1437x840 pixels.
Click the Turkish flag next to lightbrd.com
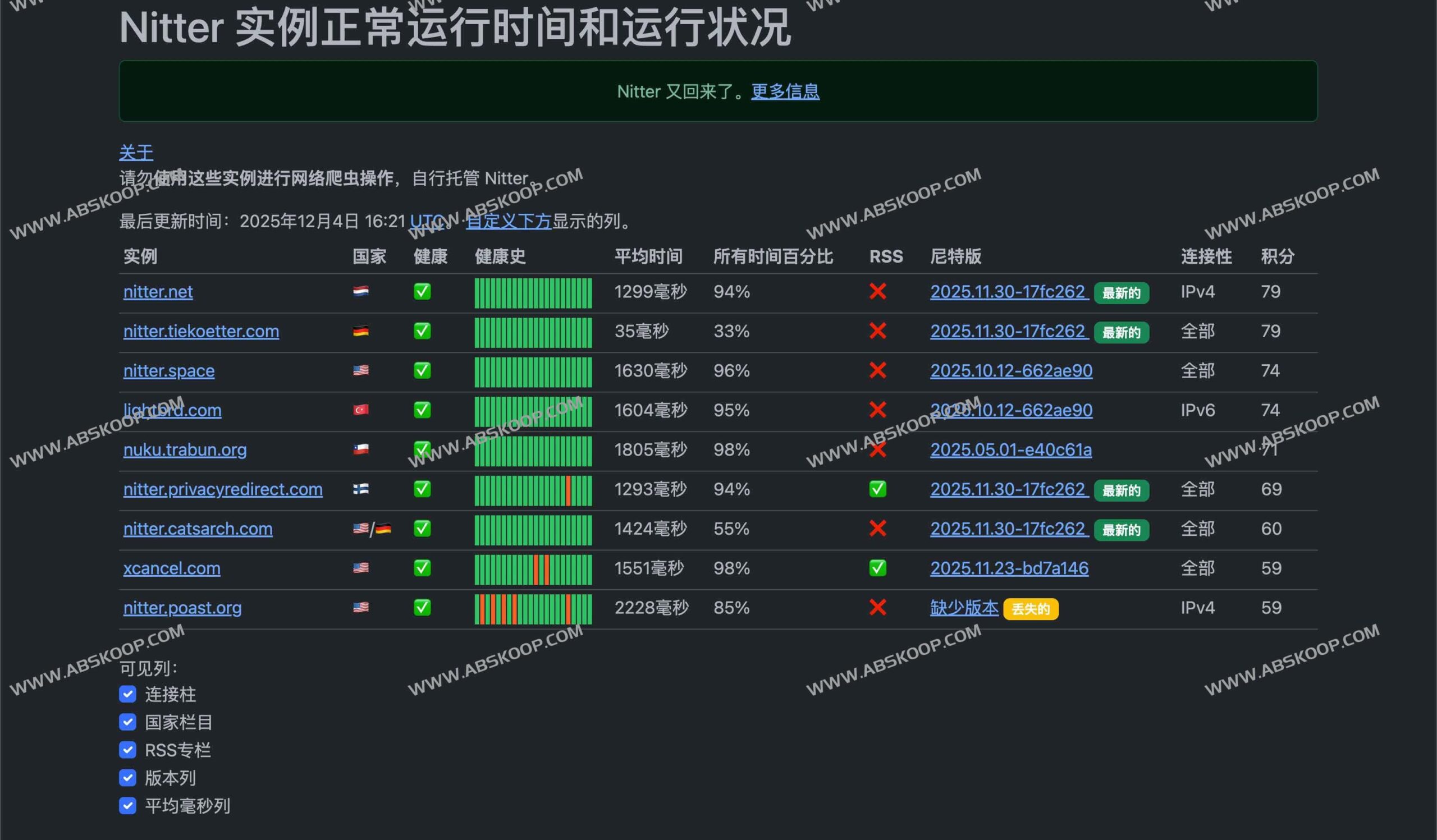coord(360,410)
